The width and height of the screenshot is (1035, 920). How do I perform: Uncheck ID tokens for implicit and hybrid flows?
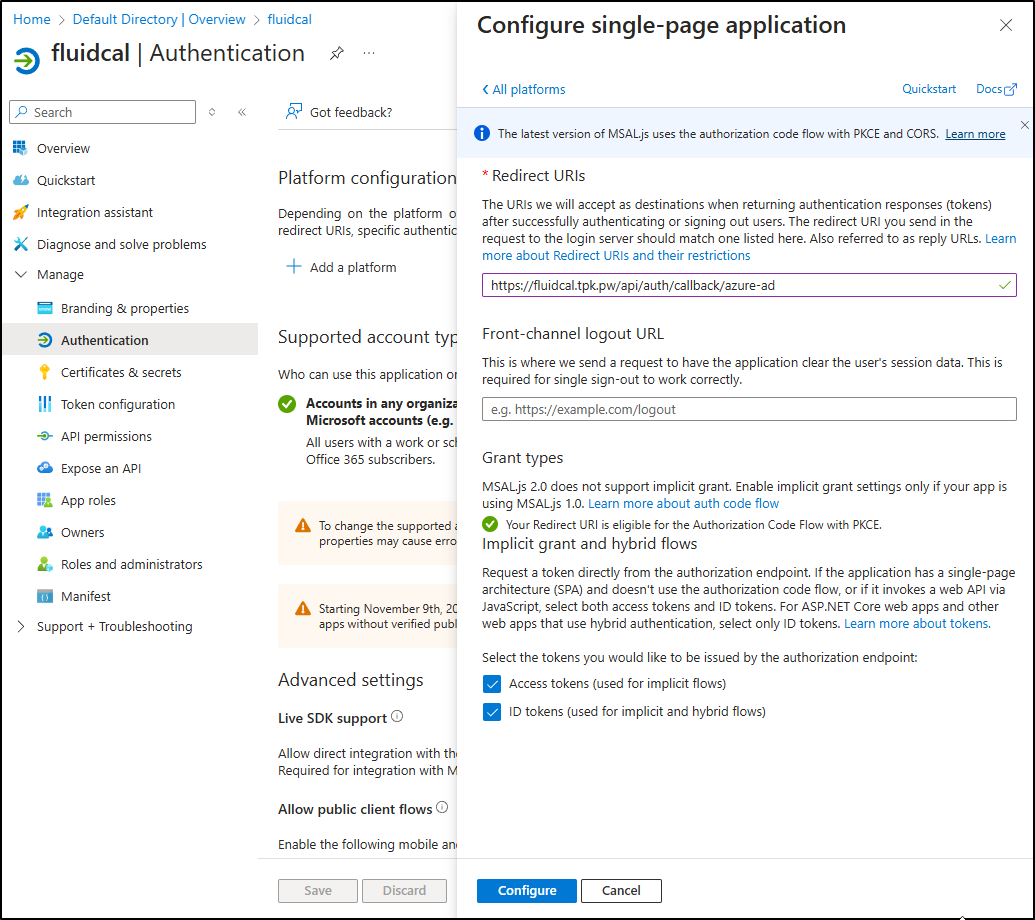(492, 712)
